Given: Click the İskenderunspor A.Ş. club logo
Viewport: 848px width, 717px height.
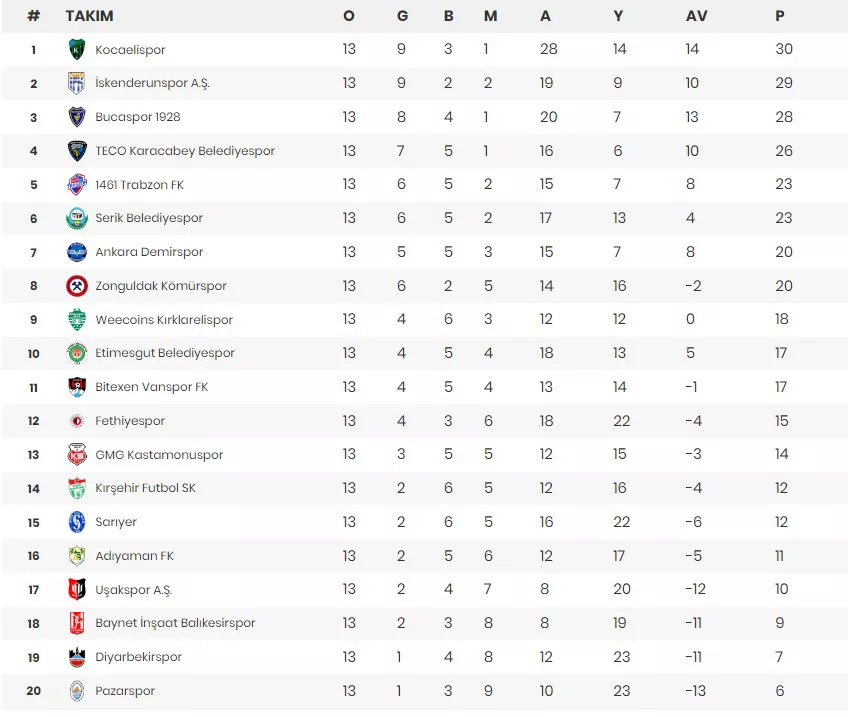Looking at the screenshot, I should click(x=77, y=83).
